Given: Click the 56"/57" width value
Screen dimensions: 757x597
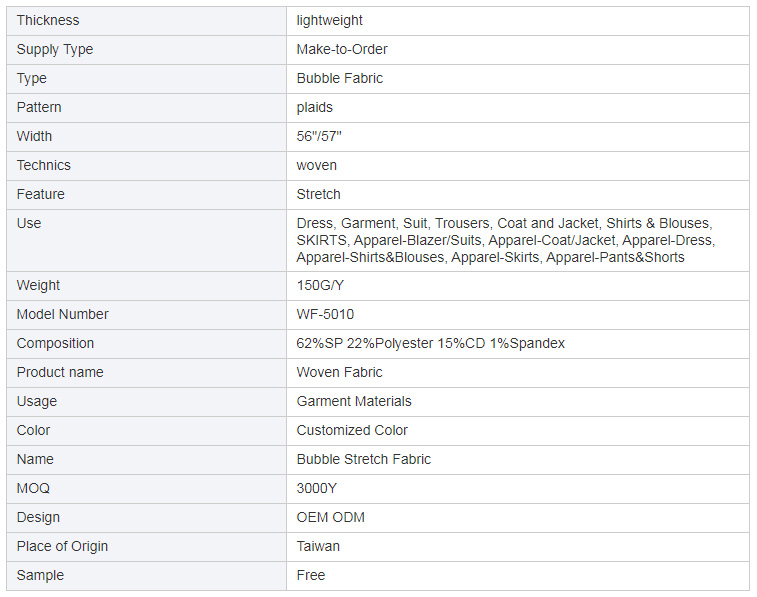Looking at the screenshot, I should point(319,136).
